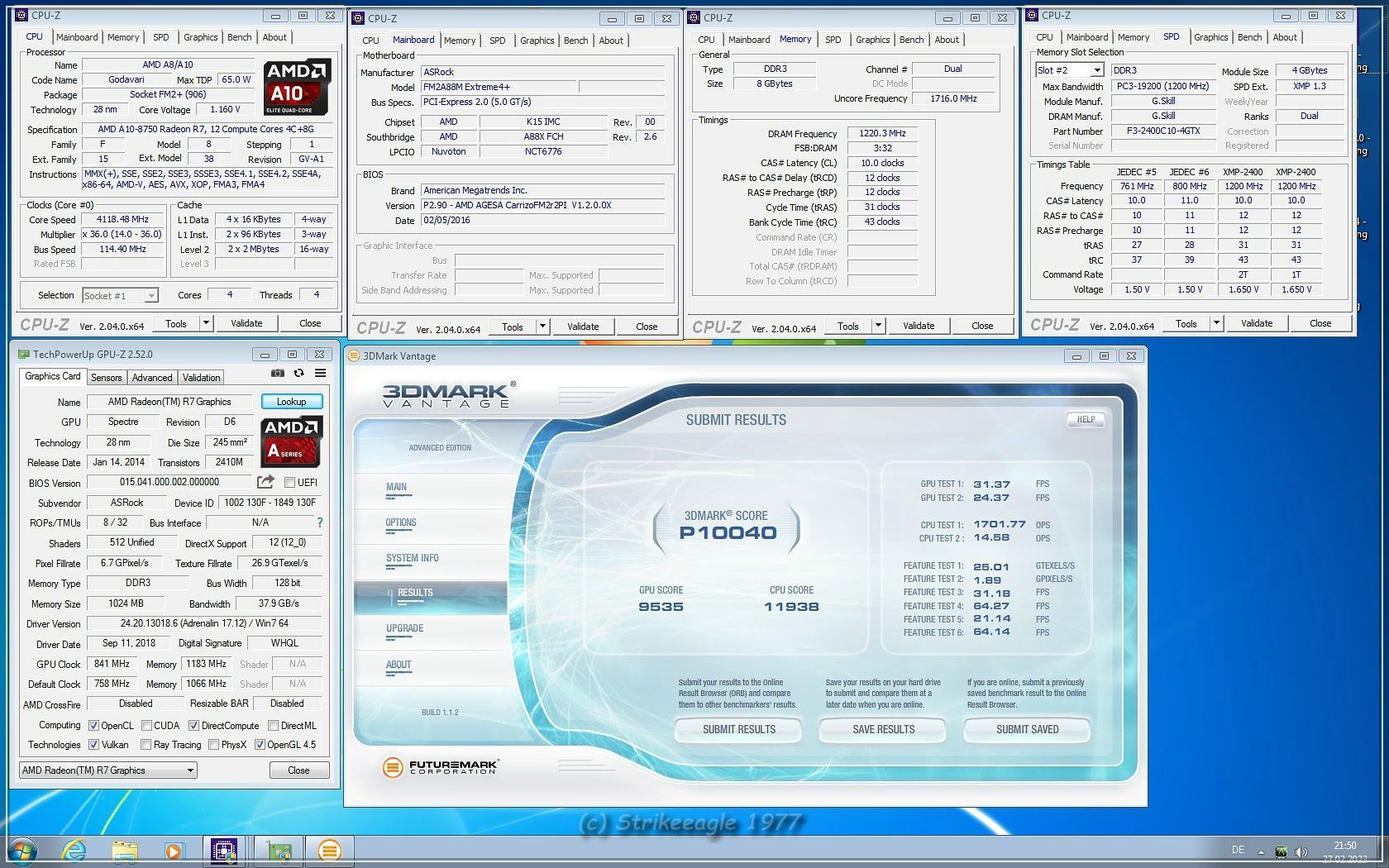Image resolution: width=1389 pixels, height=868 pixels.
Task: Click the SUBMIT RESULTS button
Action: [x=739, y=729]
